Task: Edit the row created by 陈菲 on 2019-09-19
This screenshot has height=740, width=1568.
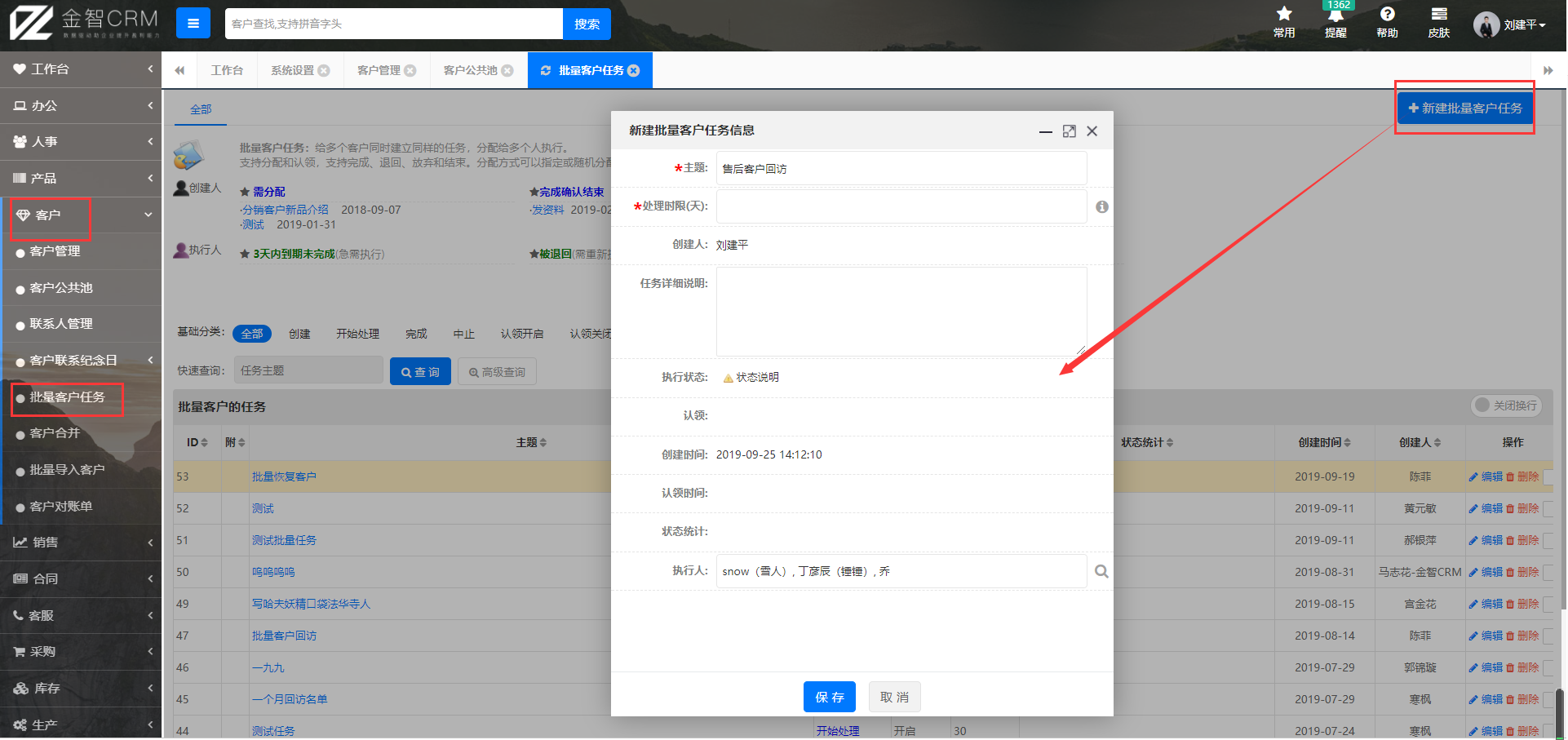Action: (x=1486, y=476)
